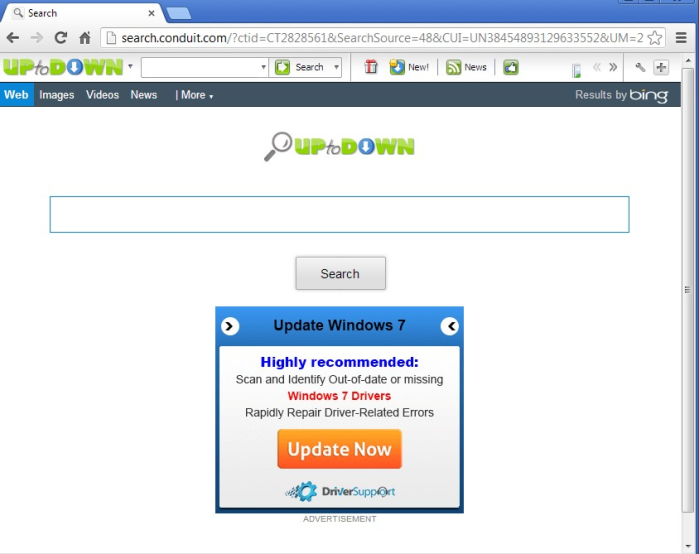Click the ad's right circled arrow
Screen dimensions: 699x554
[x=450, y=326]
